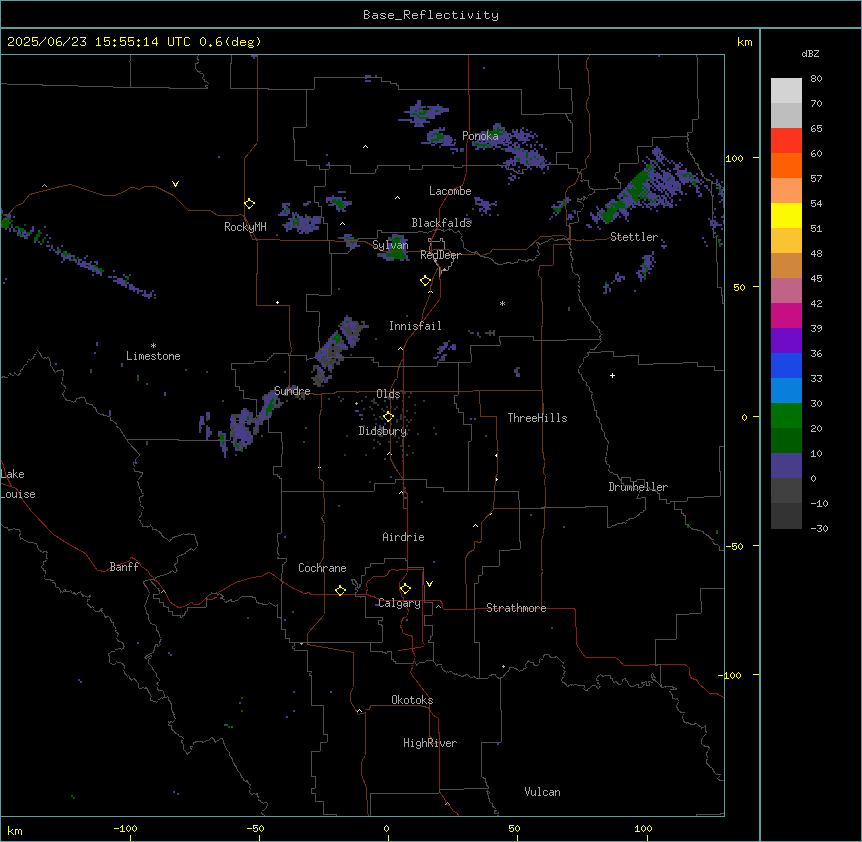This screenshot has width=862, height=842.
Task: Click the km label at bottom left
Action: click(15, 831)
